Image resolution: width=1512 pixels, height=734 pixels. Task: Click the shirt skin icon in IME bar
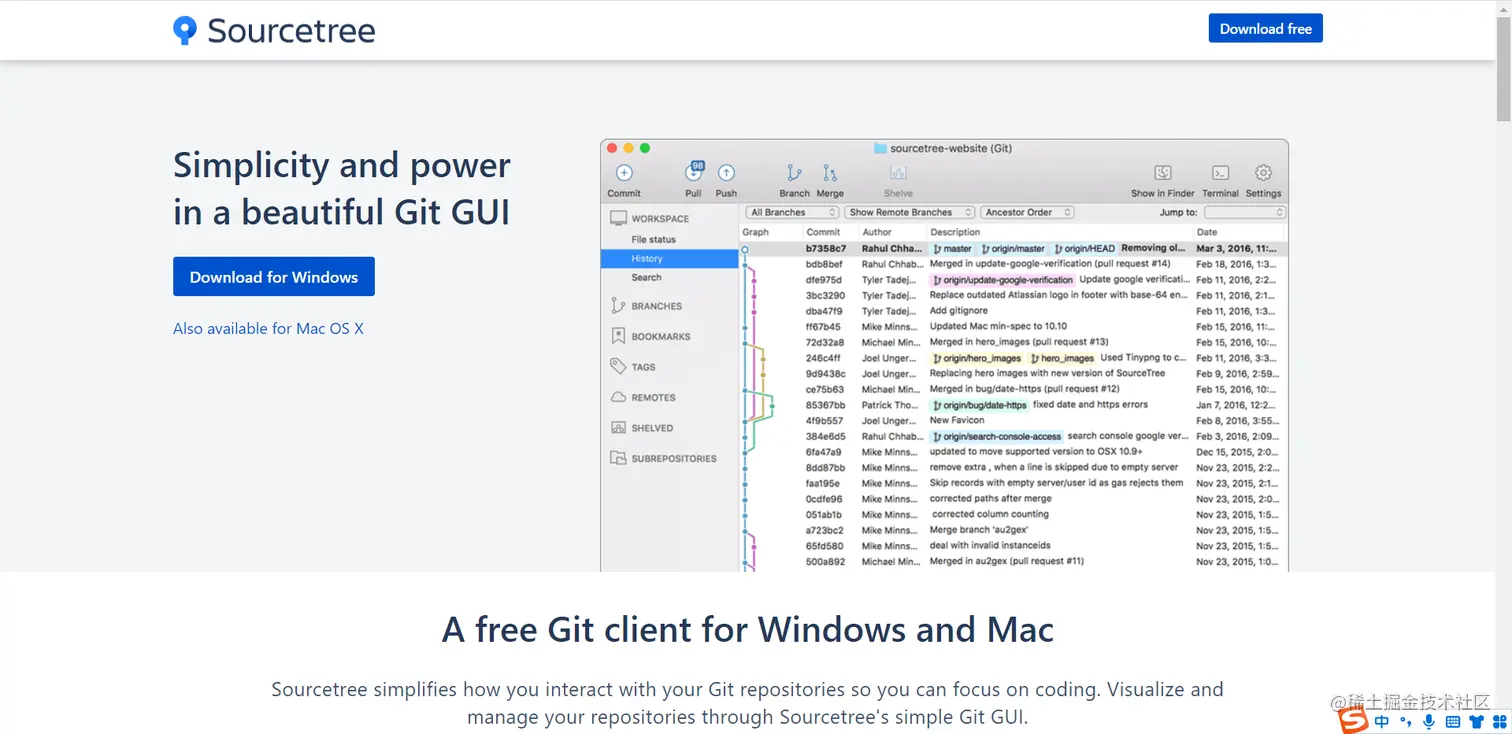point(1477,721)
